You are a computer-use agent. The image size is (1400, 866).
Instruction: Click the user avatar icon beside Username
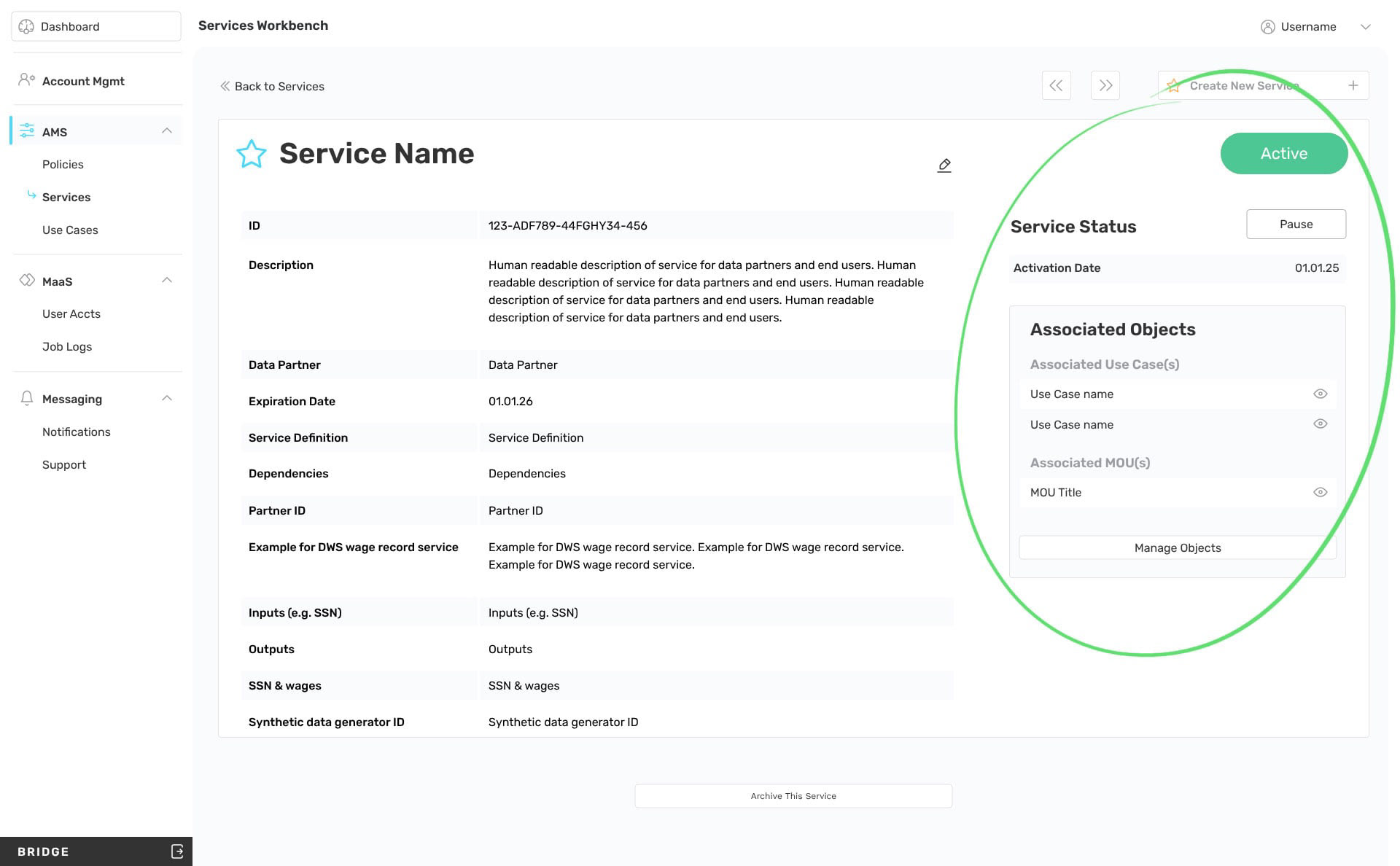coord(1267,27)
